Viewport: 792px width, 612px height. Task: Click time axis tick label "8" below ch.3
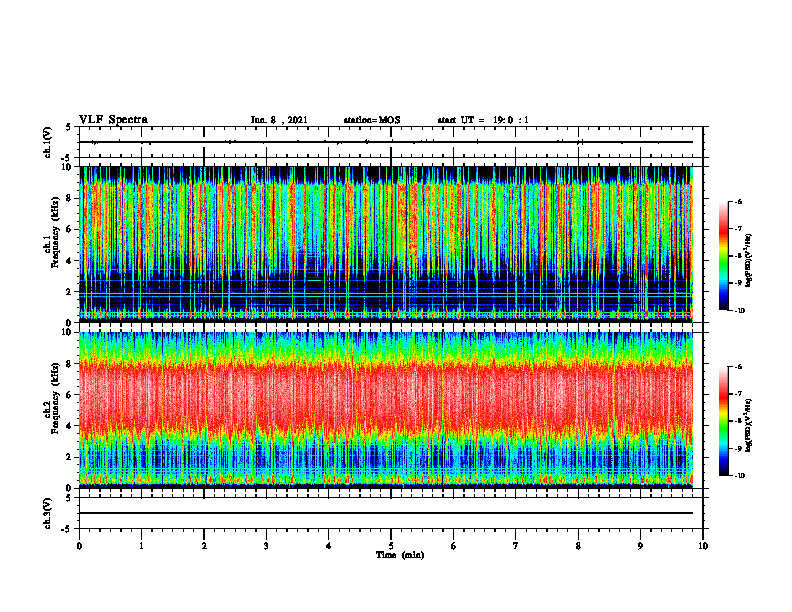(578, 546)
